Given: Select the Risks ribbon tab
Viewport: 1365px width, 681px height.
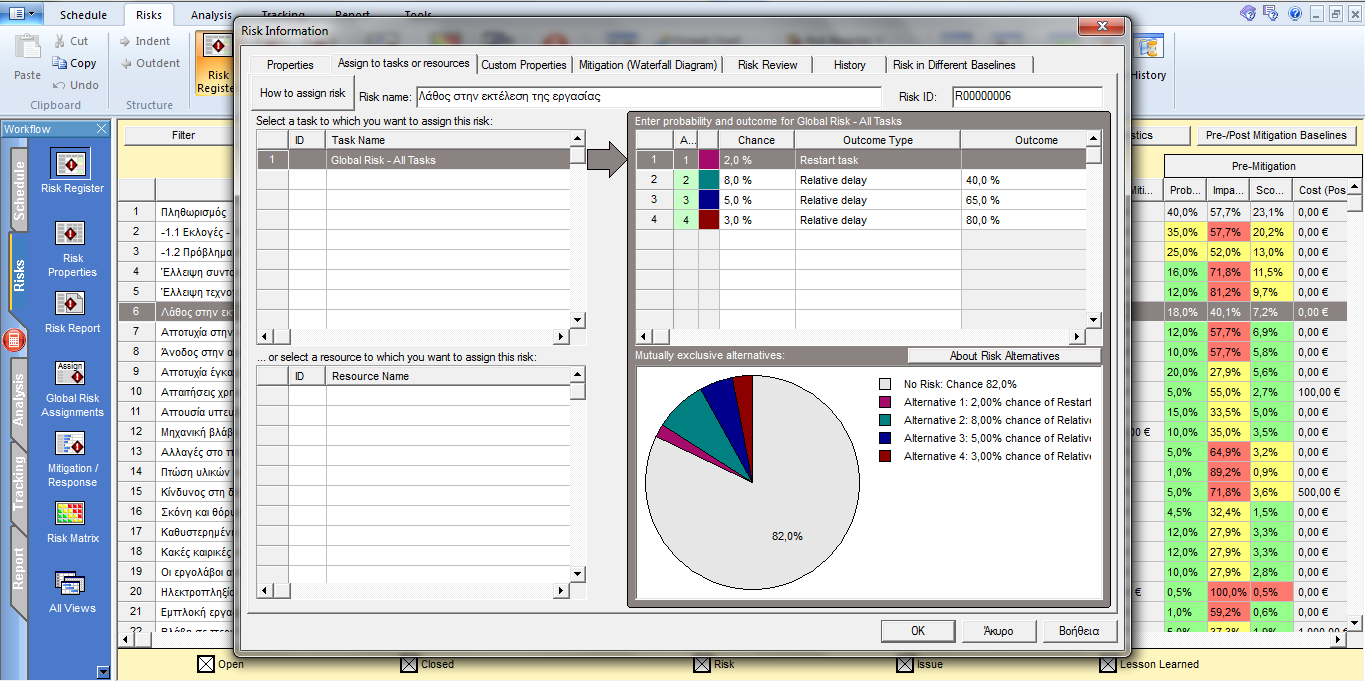Looking at the screenshot, I should 148,16.
